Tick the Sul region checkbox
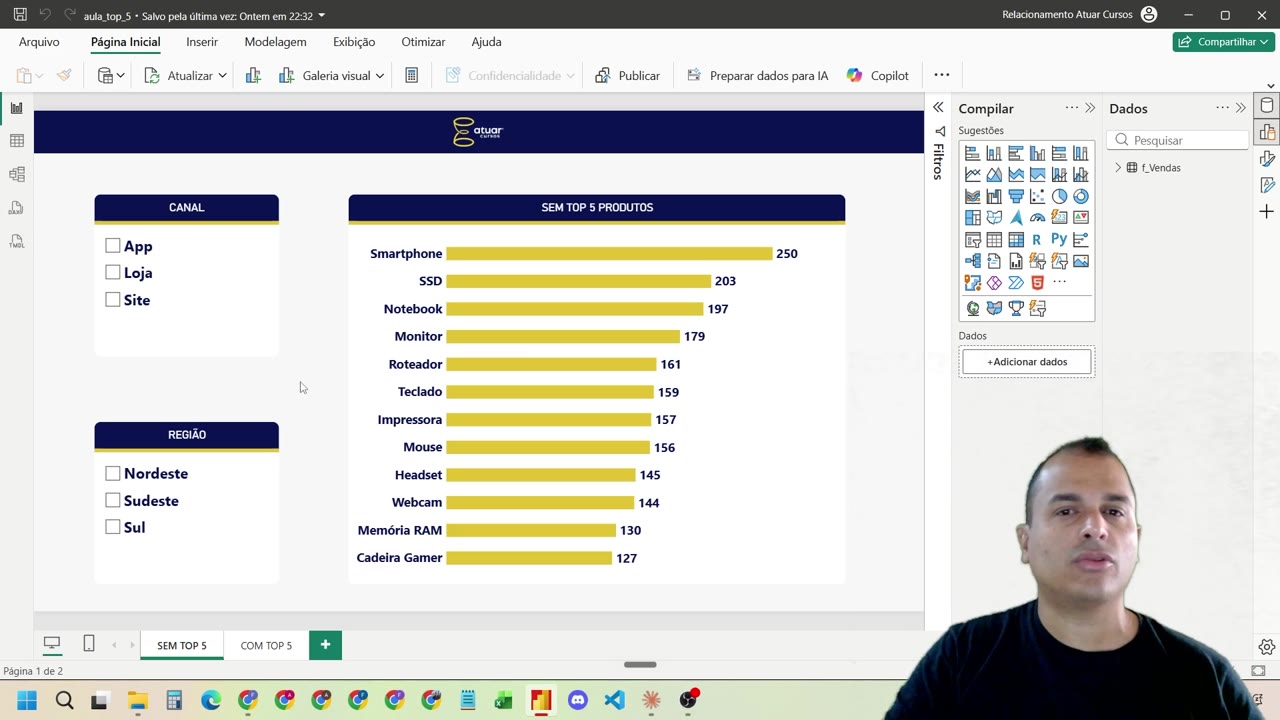Viewport: 1280px width, 720px height. [x=113, y=527]
